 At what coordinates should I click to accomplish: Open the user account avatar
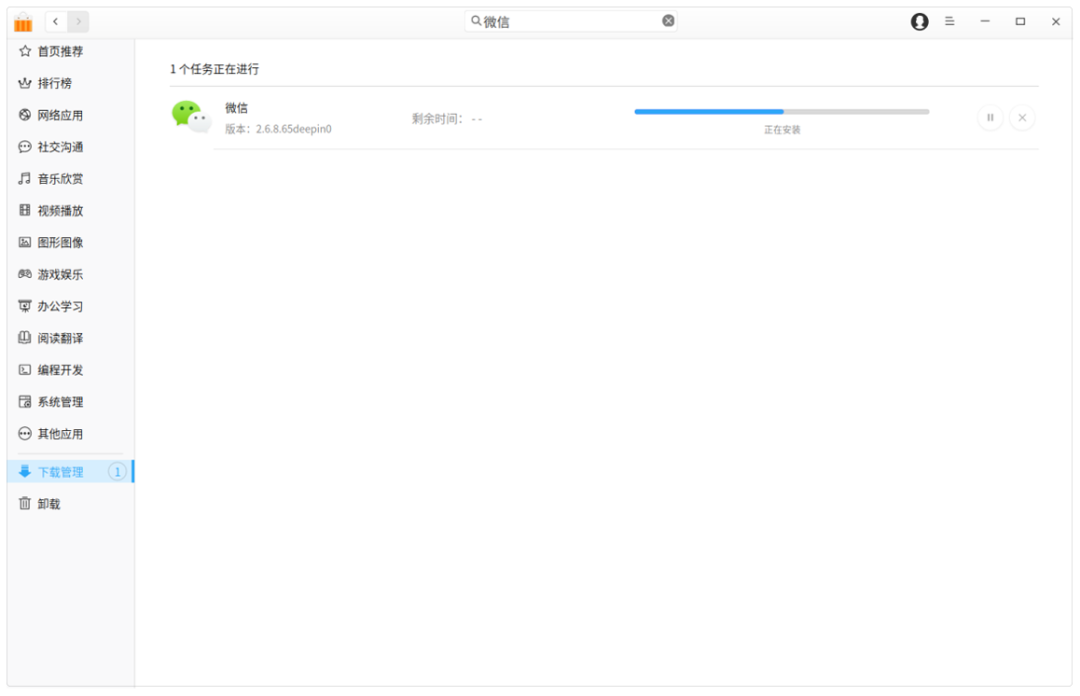(x=919, y=21)
